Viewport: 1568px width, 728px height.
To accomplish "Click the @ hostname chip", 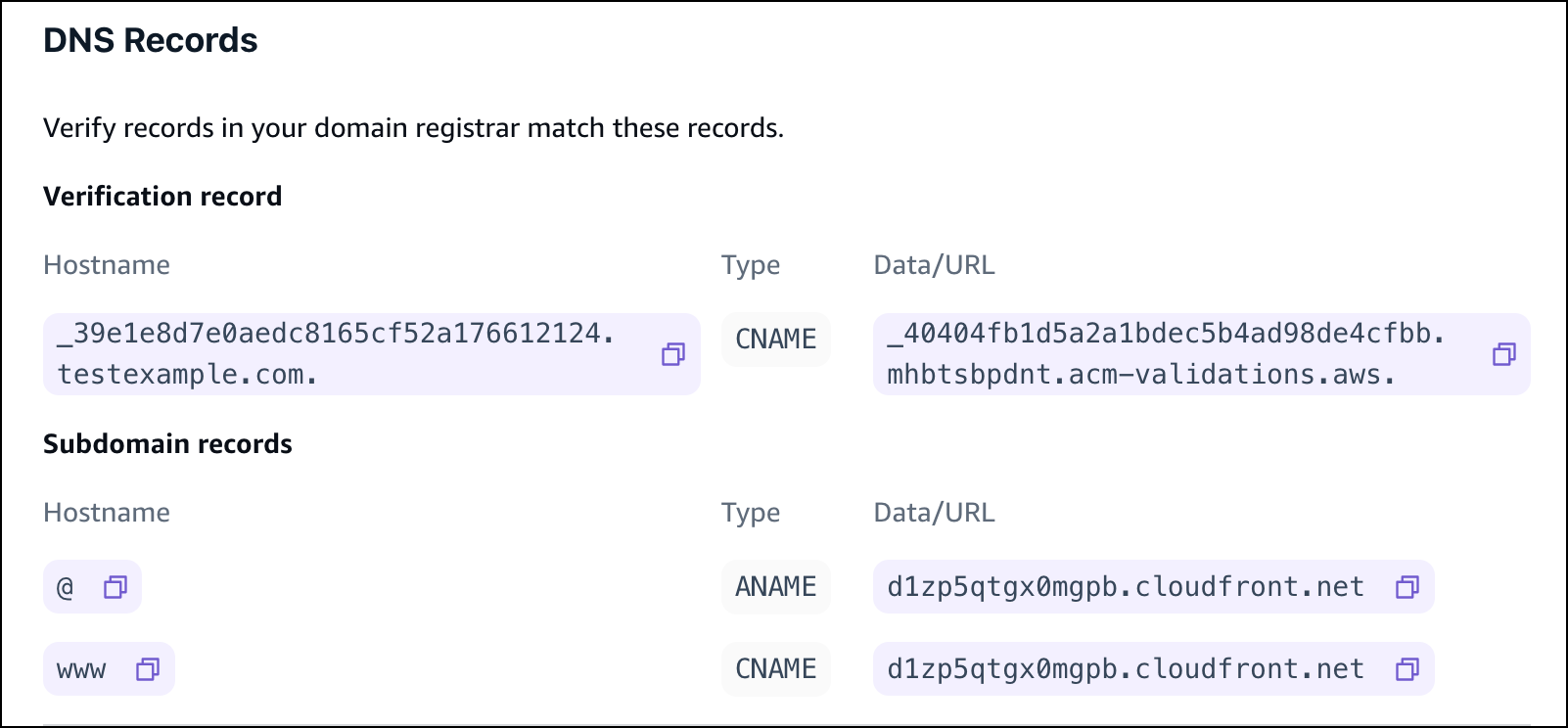I will point(66,587).
